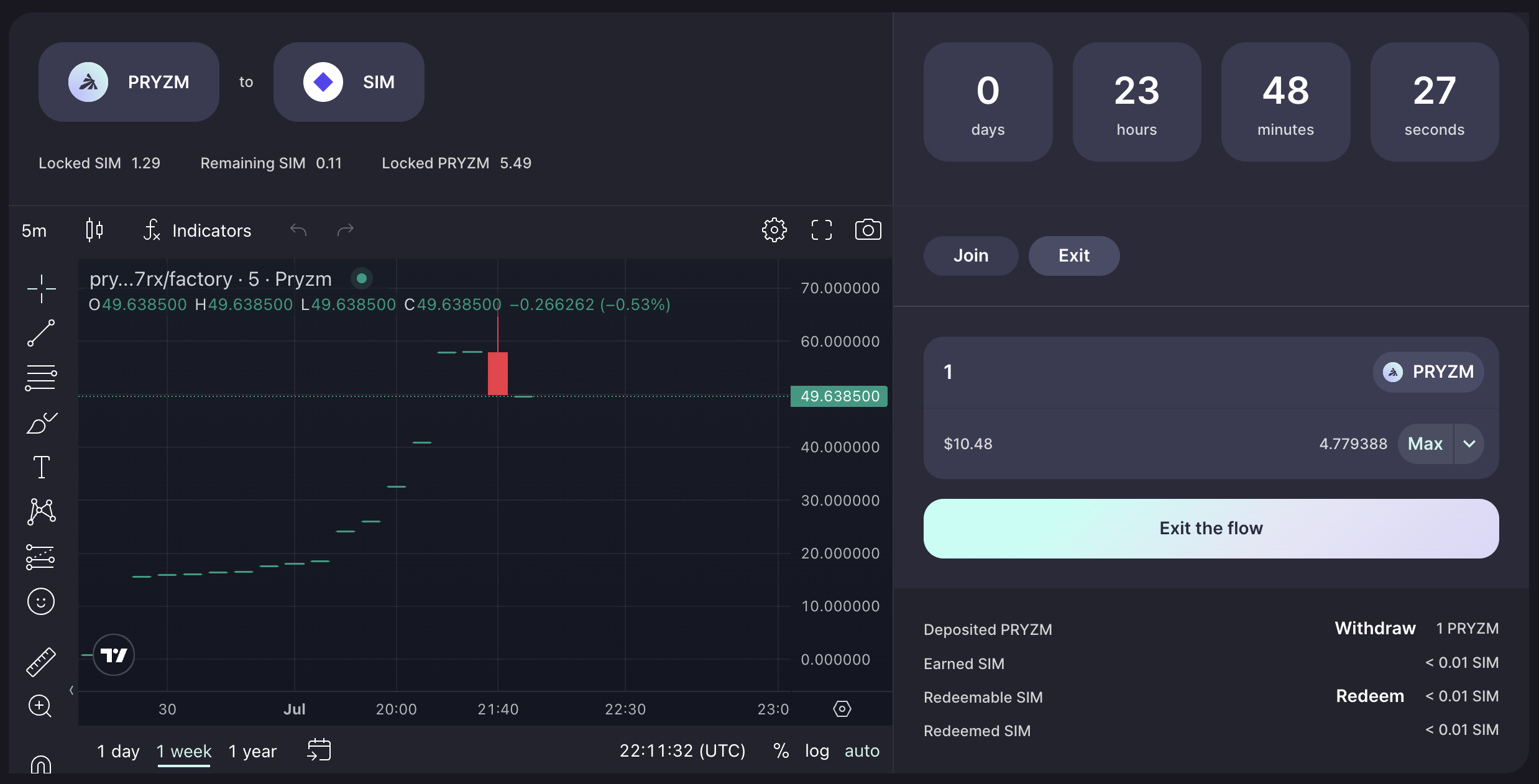This screenshot has height=784, width=1539.
Task: Open the forecast and measurement tools
Action: pos(42,557)
